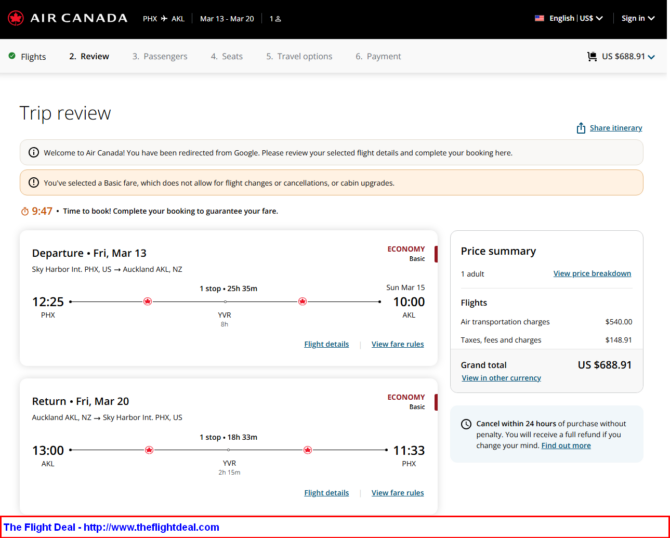
Task: Click the Mar 13 - Mar 20 dates in header
Action: point(227,18)
